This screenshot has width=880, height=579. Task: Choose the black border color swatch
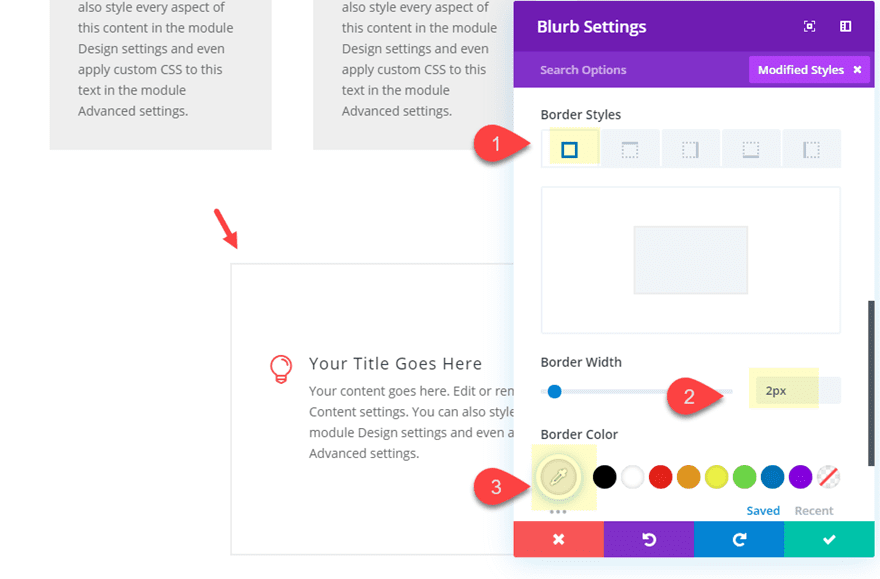pos(604,477)
